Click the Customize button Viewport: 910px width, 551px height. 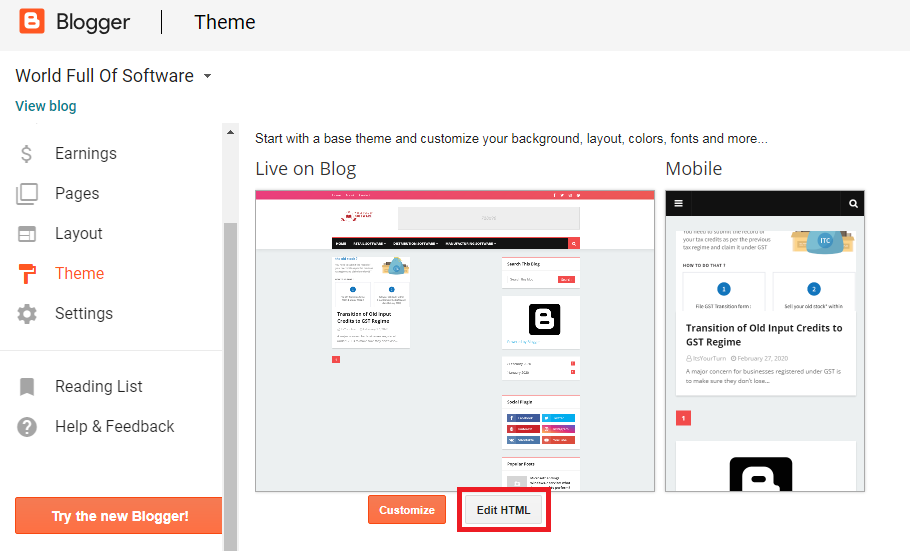coord(407,510)
